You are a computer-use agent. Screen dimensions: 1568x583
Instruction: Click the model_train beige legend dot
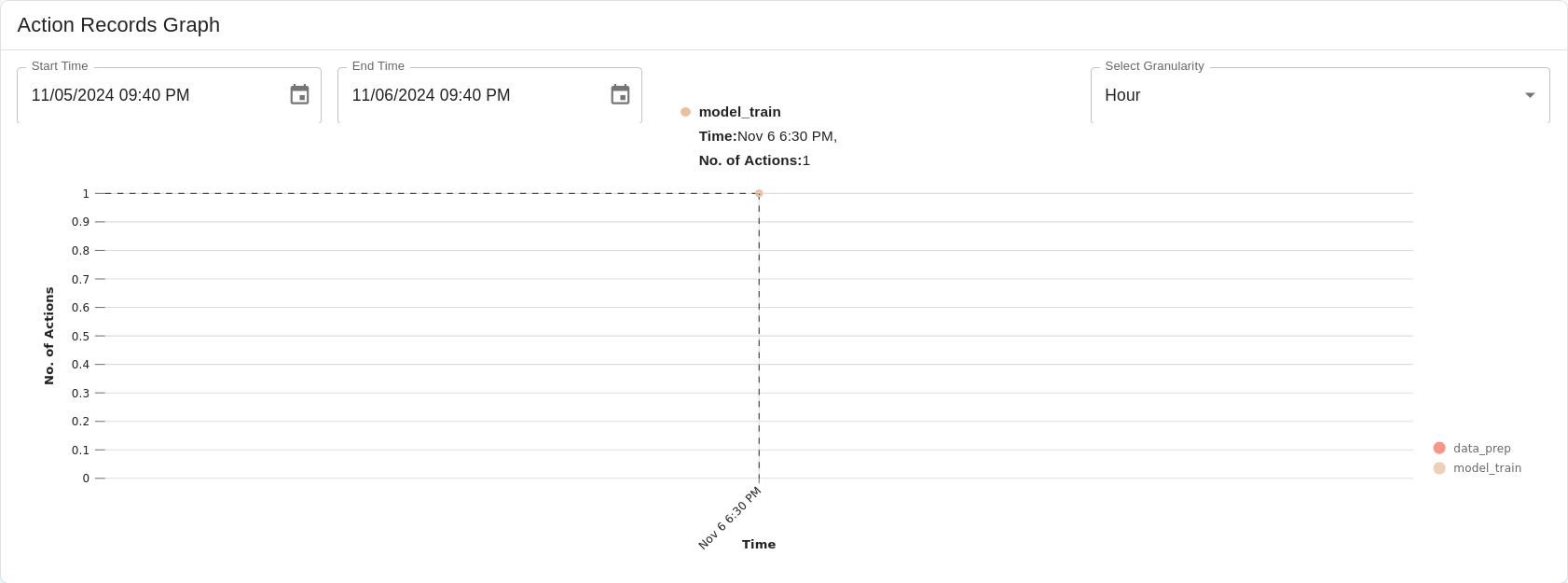[x=1439, y=468]
